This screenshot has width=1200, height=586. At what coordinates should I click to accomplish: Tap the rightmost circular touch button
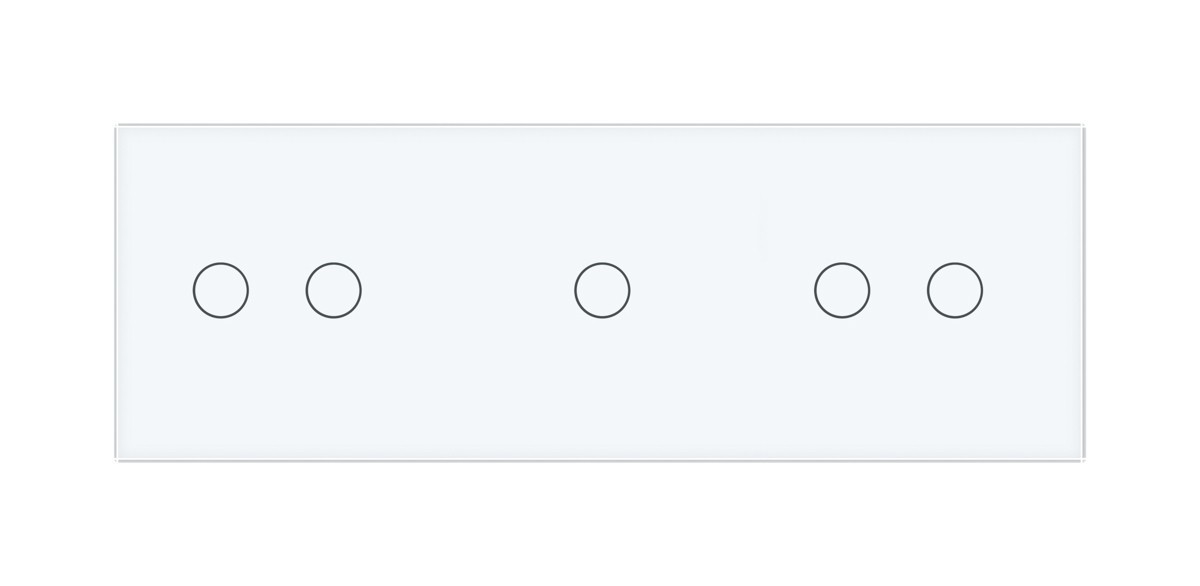tap(955, 291)
